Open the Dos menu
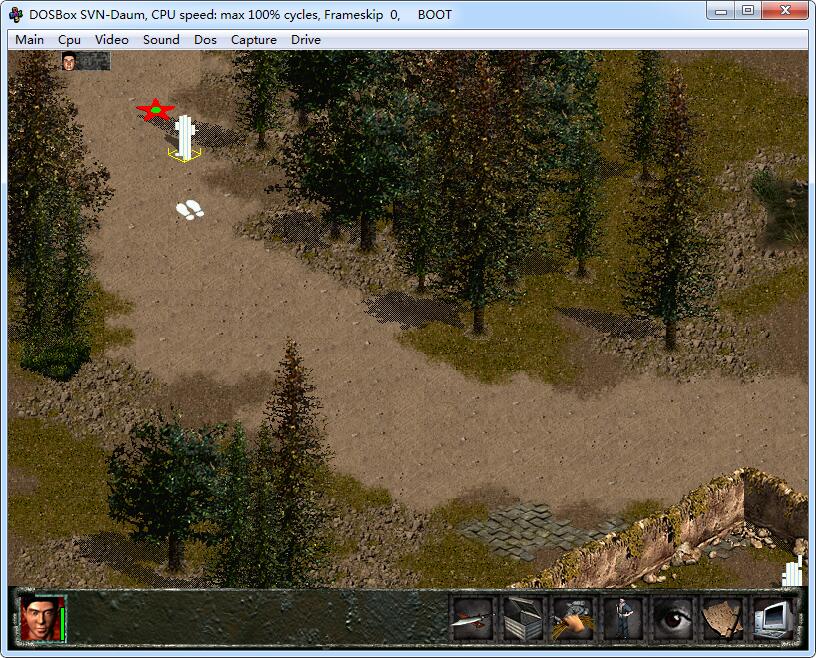 205,40
